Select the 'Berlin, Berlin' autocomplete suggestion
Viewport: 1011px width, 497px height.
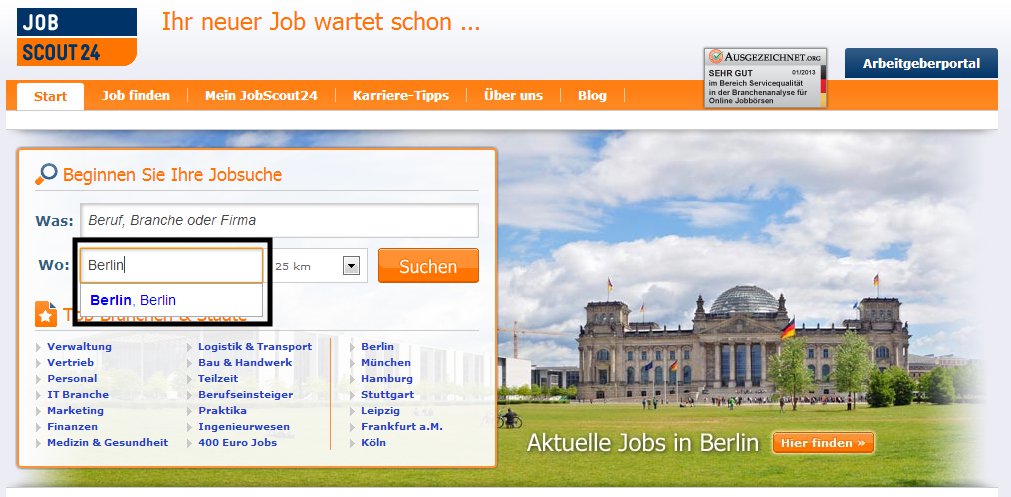(133, 300)
